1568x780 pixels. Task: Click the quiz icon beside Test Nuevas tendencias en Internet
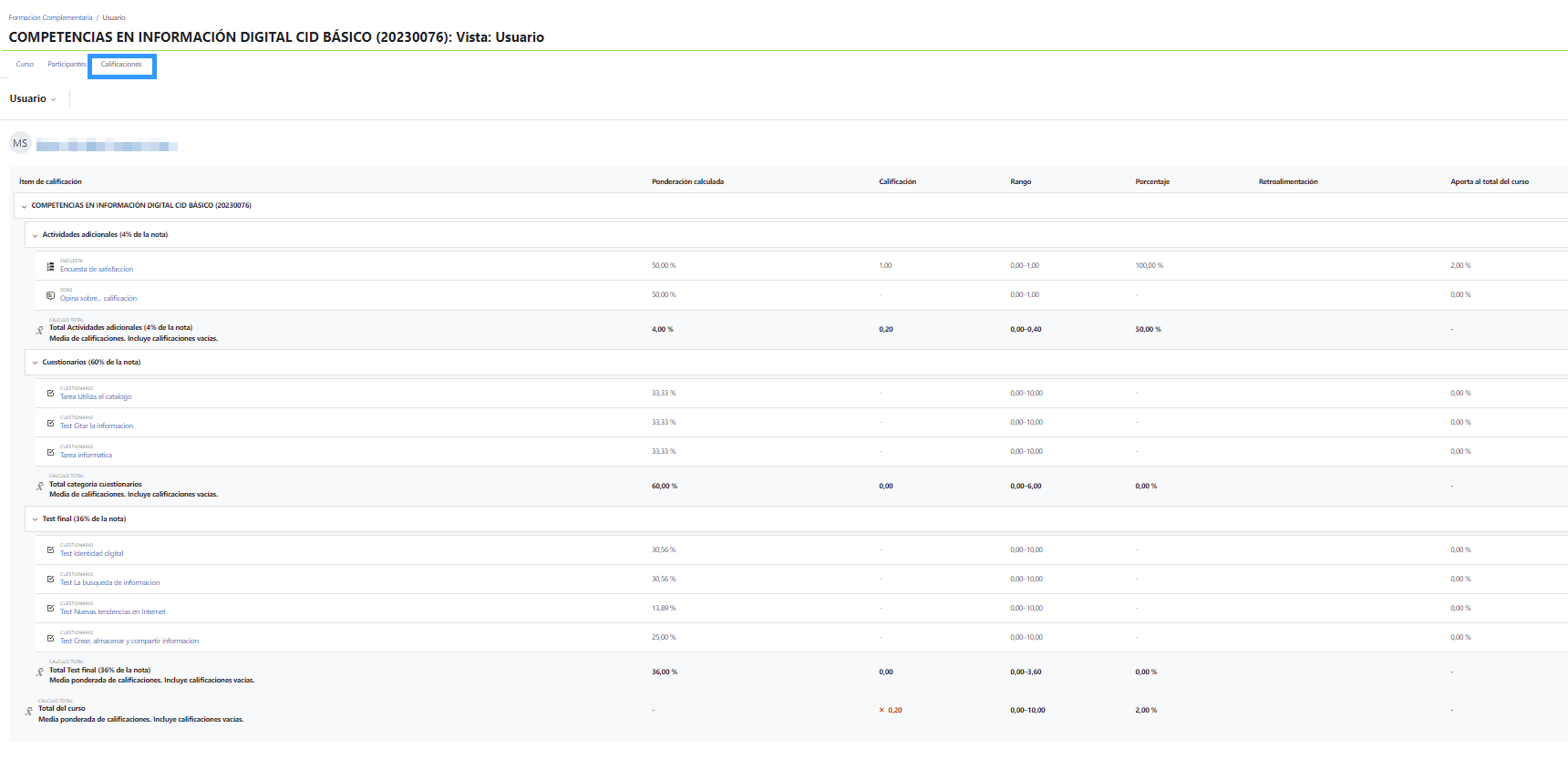click(x=50, y=609)
